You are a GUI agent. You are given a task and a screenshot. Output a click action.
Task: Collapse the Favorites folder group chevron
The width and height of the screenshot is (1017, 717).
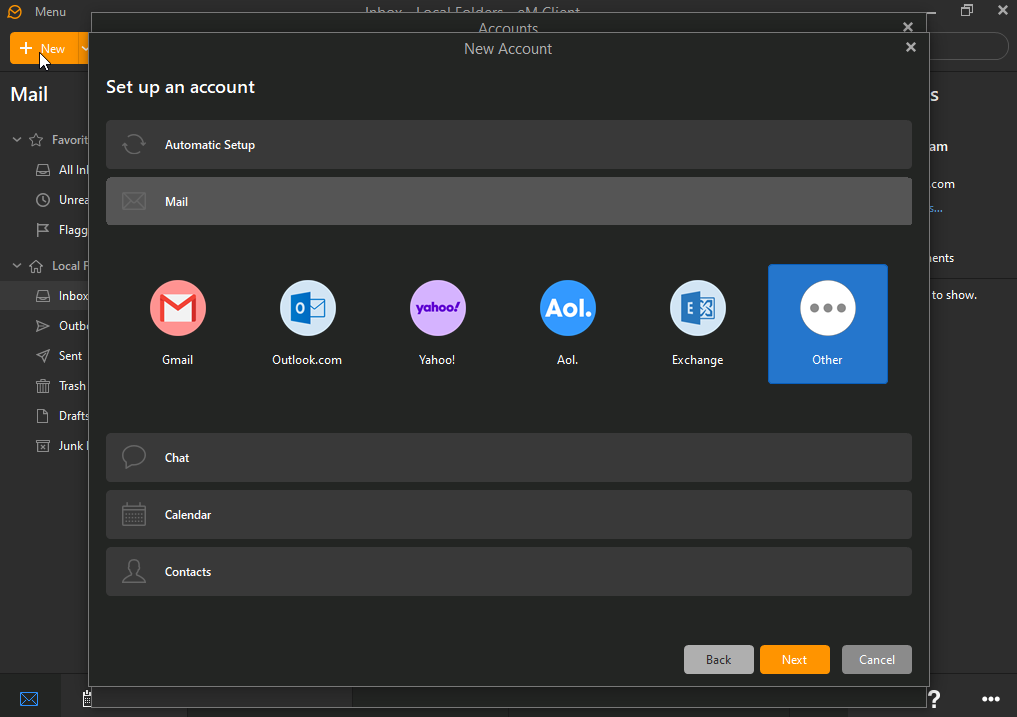pos(17,140)
